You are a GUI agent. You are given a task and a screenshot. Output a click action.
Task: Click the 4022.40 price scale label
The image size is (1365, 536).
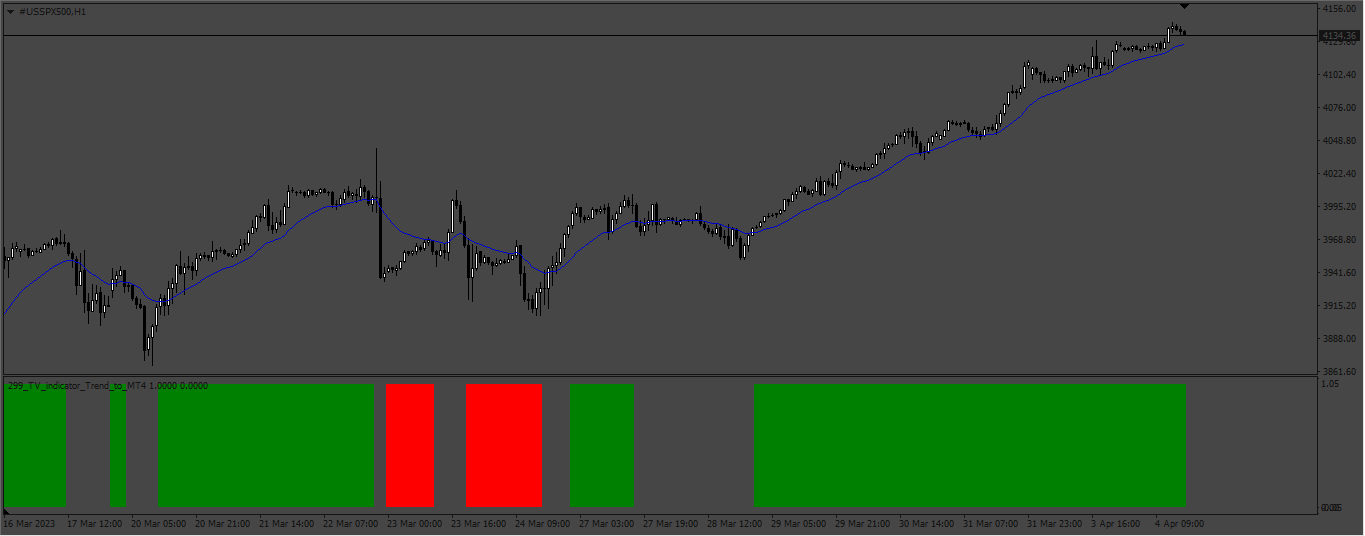click(1338, 174)
